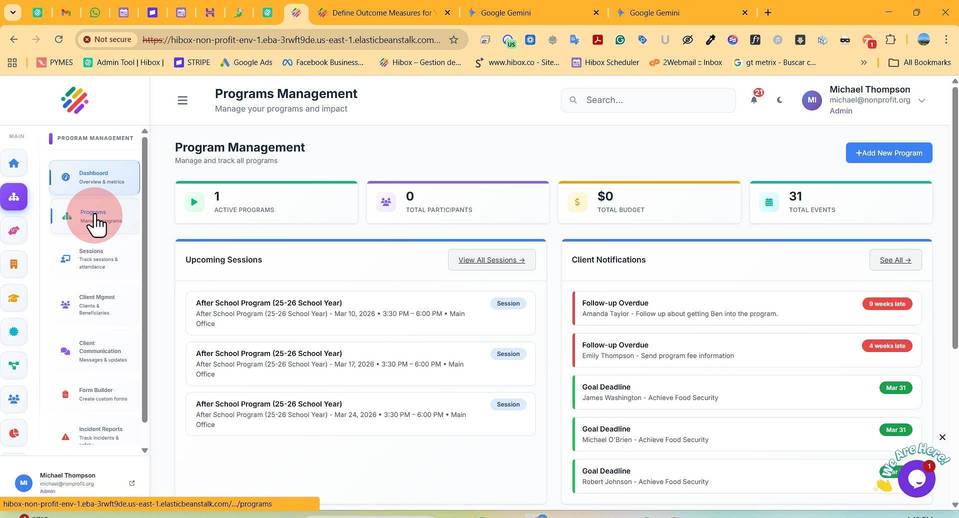
Task: Click the Hibox colorful logo
Action: [x=75, y=100]
